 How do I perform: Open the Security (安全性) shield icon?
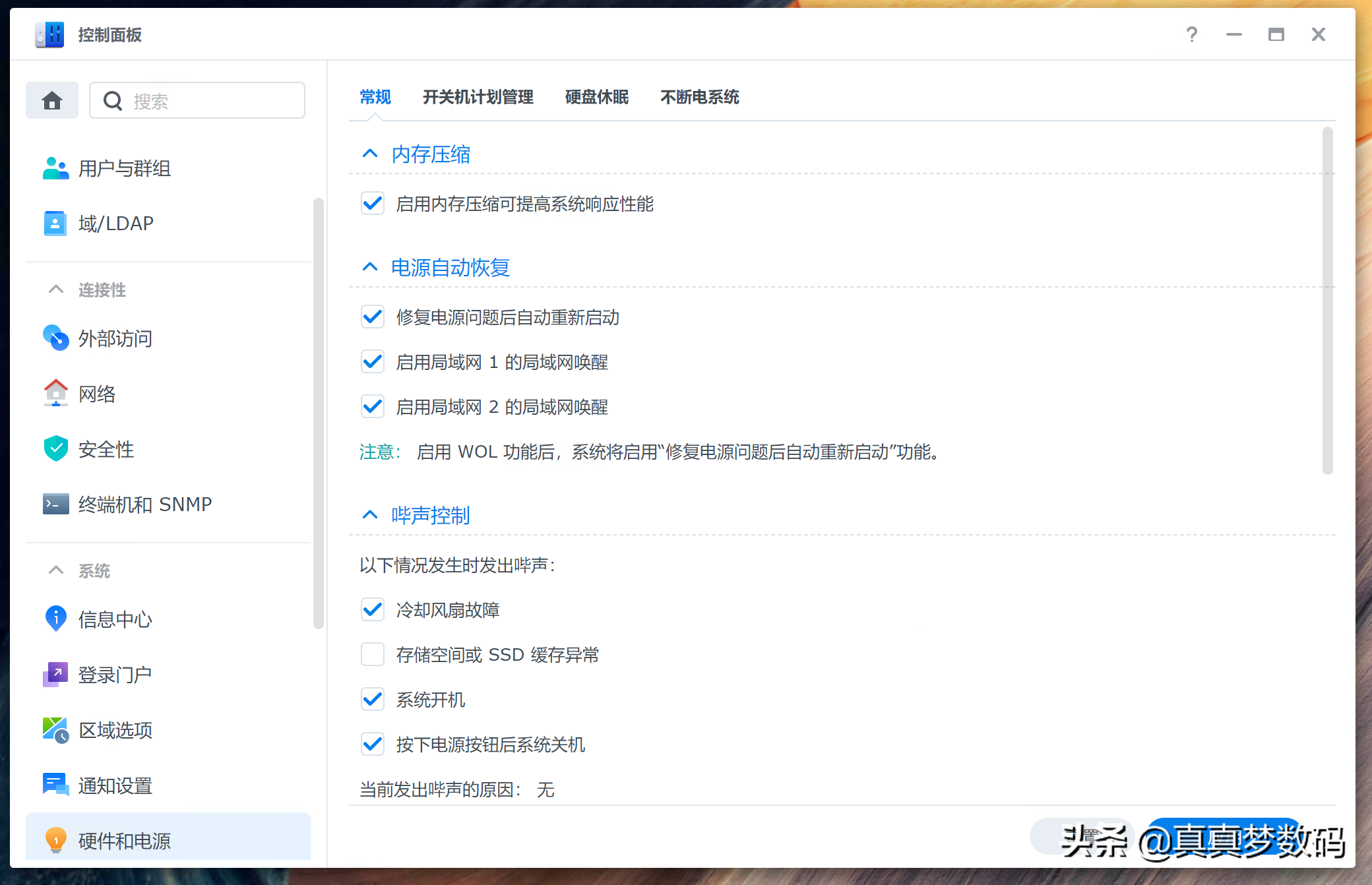coord(55,449)
